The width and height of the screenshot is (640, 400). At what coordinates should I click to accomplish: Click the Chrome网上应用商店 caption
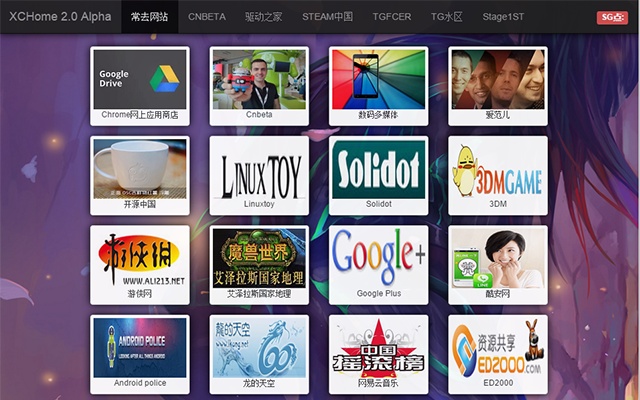(140, 115)
